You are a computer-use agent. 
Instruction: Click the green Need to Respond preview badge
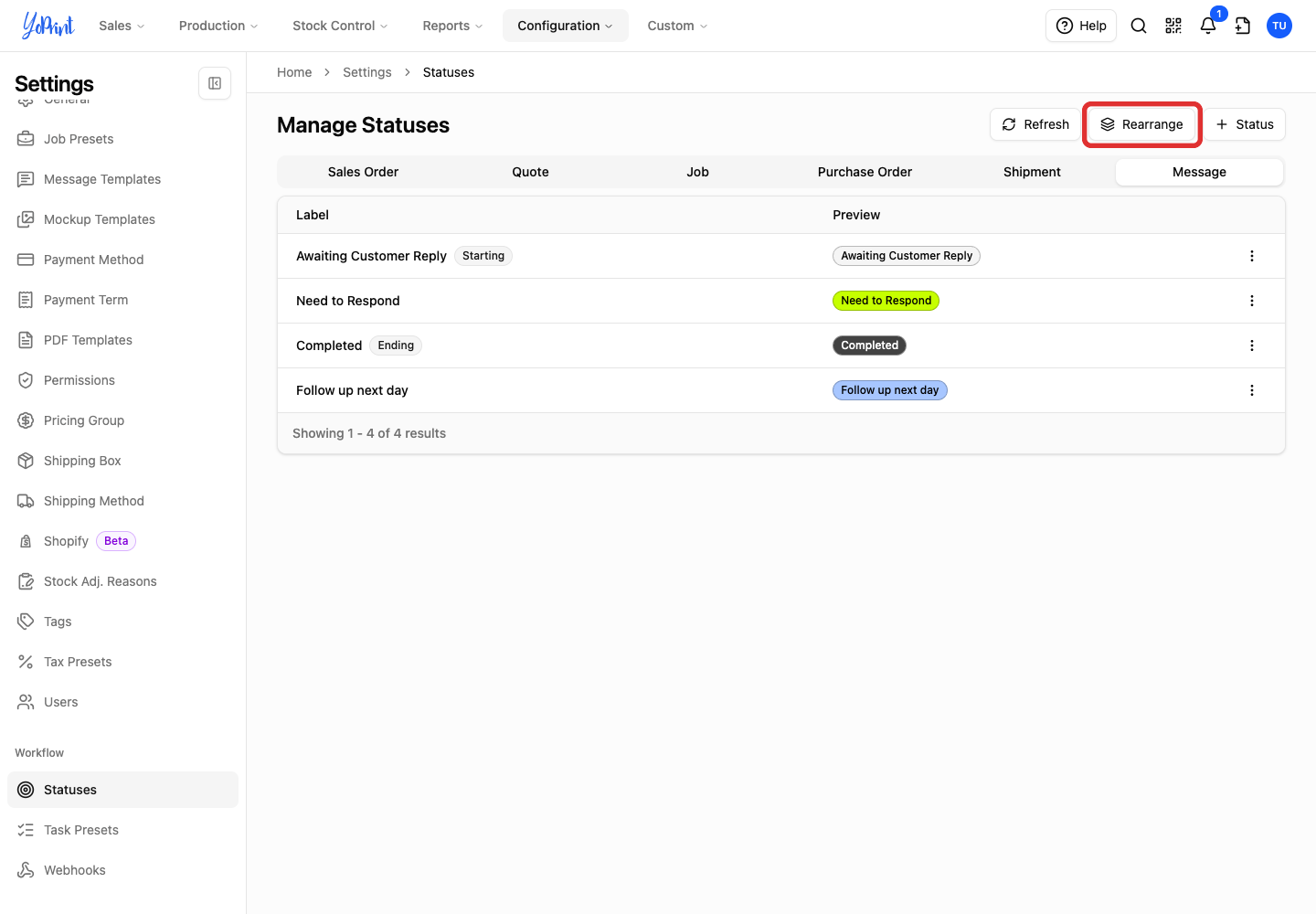click(886, 301)
